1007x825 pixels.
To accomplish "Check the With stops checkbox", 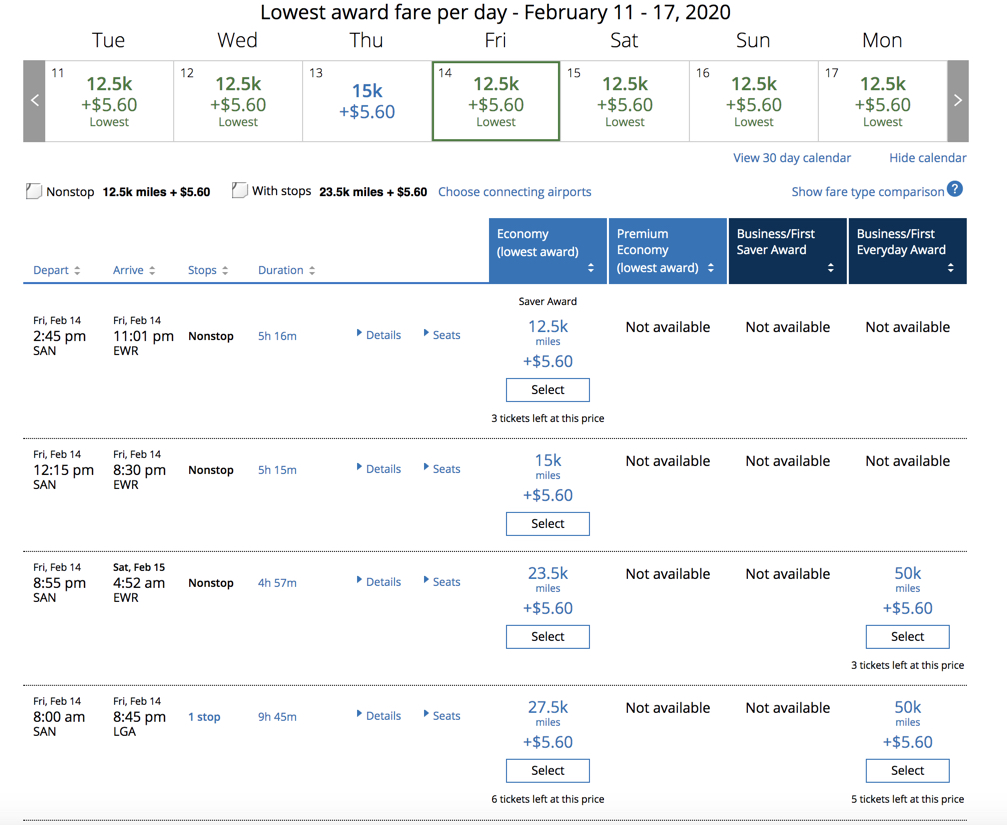I will [x=240, y=190].
